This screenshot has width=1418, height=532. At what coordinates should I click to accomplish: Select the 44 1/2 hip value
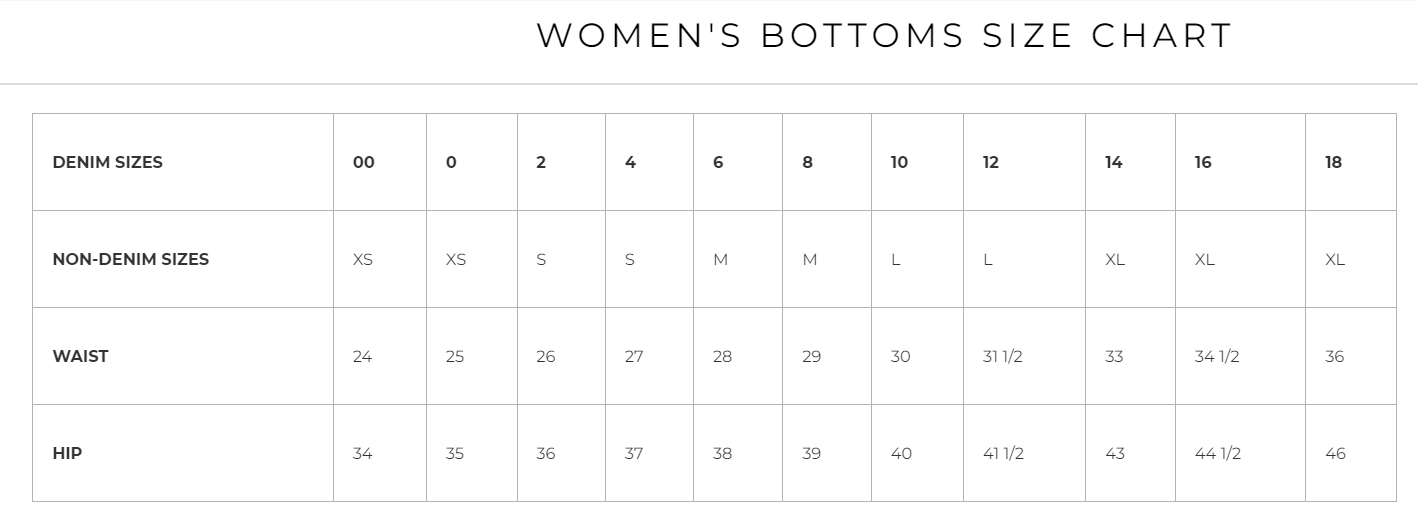[x=1218, y=453]
